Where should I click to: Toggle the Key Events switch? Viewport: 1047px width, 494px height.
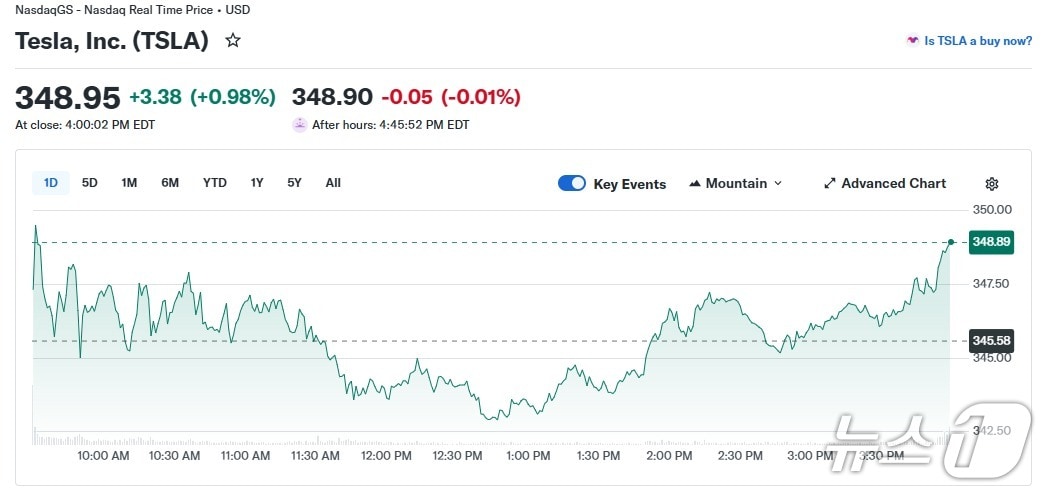pyautogui.click(x=572, y=184)
